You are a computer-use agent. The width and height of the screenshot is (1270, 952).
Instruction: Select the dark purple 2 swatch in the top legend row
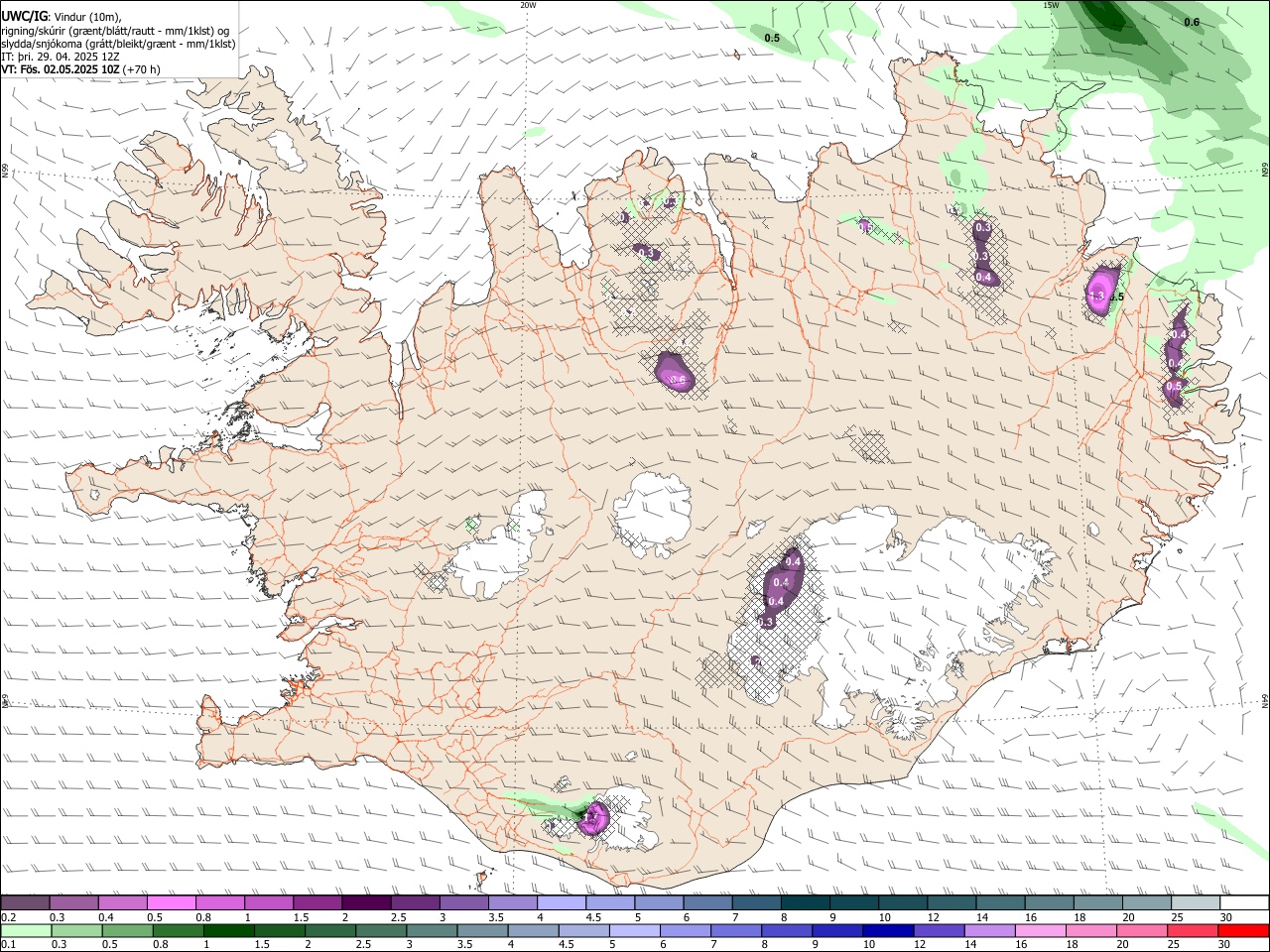pyautogui.click(x=366, y=903)
